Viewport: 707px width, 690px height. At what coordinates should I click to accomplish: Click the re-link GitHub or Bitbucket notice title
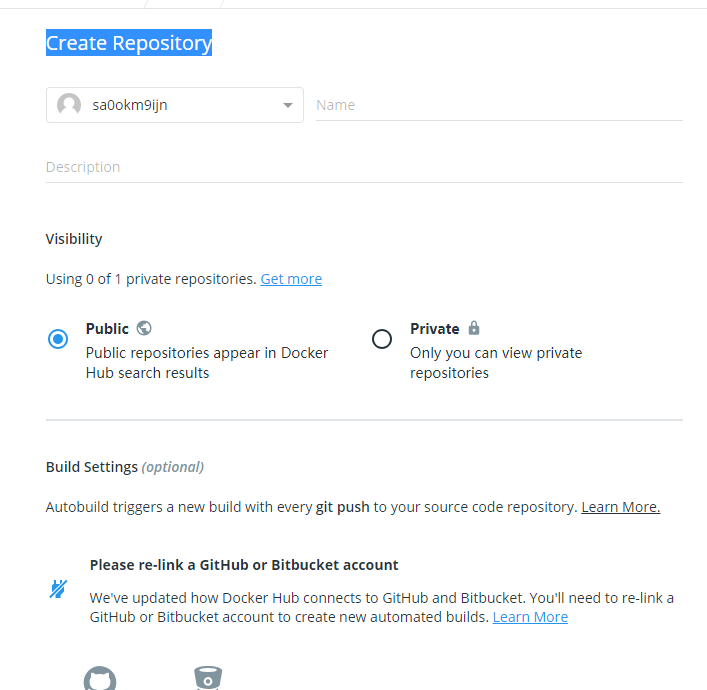coord(244,565)
